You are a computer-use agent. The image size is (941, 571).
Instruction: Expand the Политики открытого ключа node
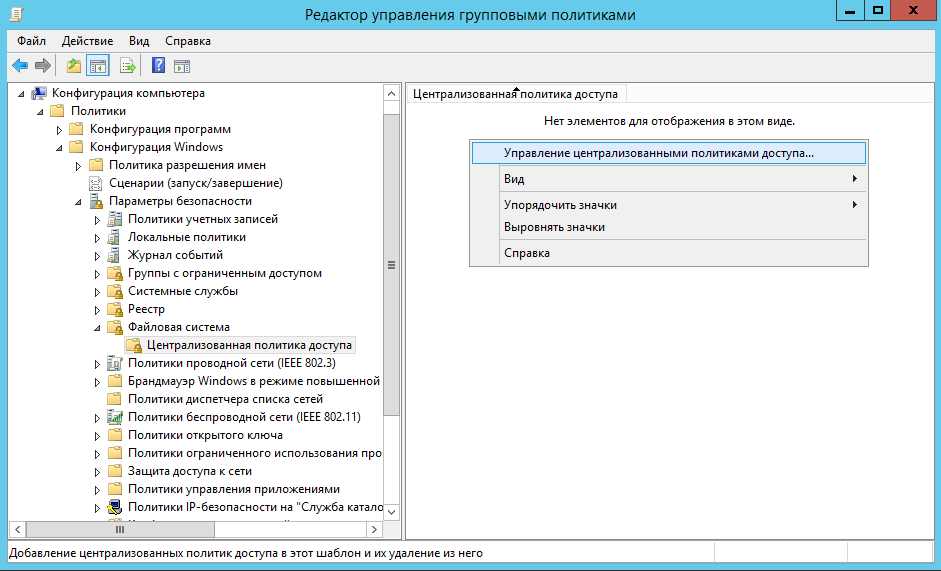tap(97, 436)
